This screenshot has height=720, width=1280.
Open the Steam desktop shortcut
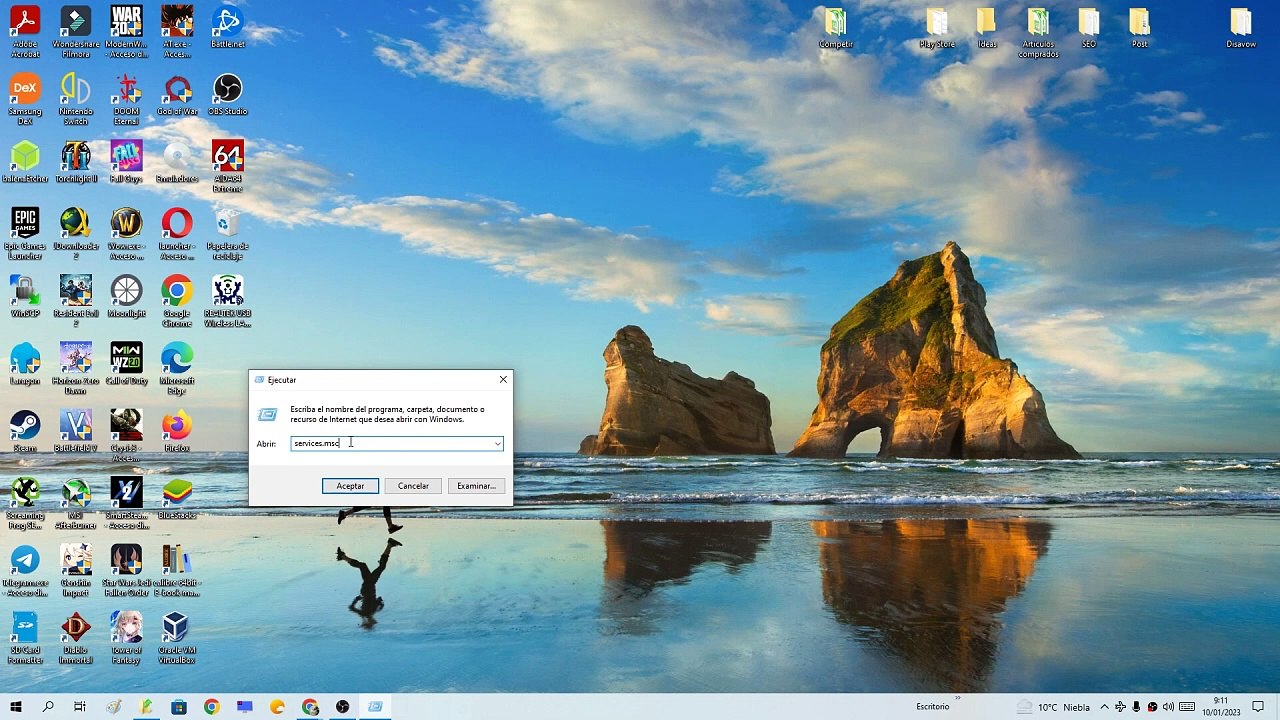click(25, 431)
